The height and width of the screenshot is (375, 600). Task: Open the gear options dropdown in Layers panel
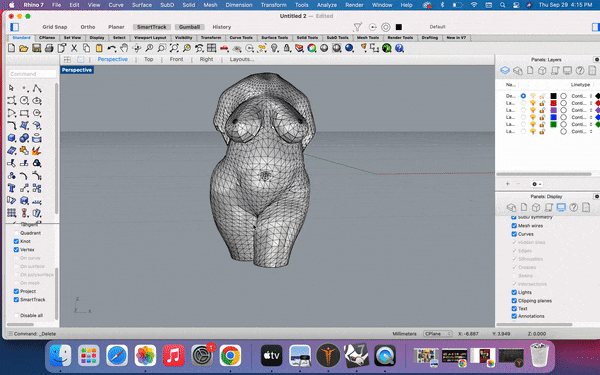536,184
